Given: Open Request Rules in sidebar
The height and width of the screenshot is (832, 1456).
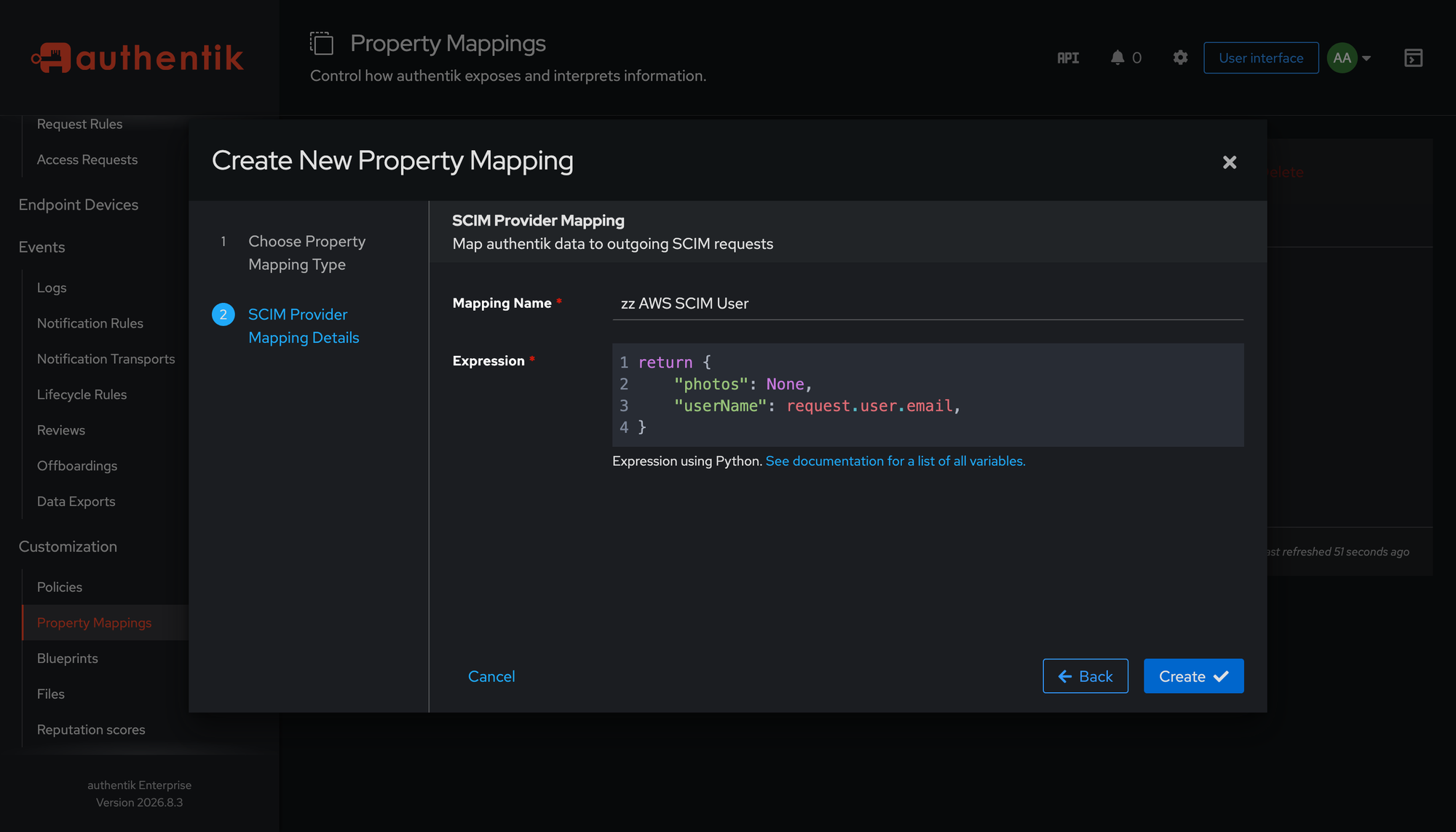Looking at the screenshot, I should (x=79, y=124).
